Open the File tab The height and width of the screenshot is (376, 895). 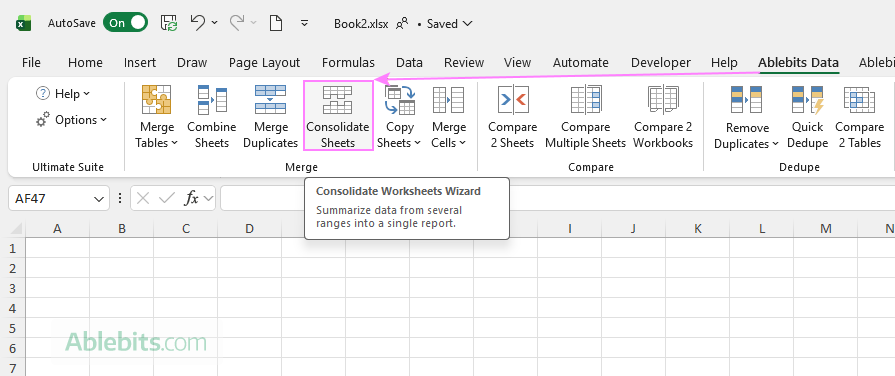coord(31,63)
